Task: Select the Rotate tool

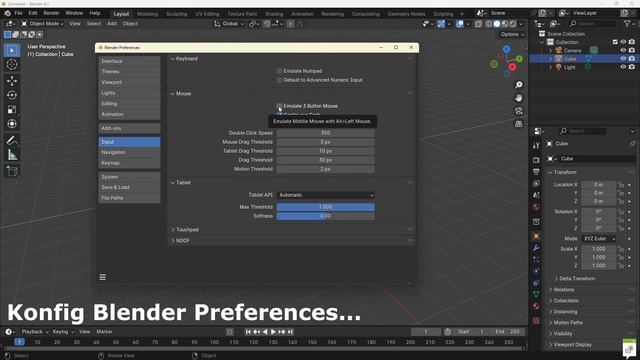Action: click(12, 95)
